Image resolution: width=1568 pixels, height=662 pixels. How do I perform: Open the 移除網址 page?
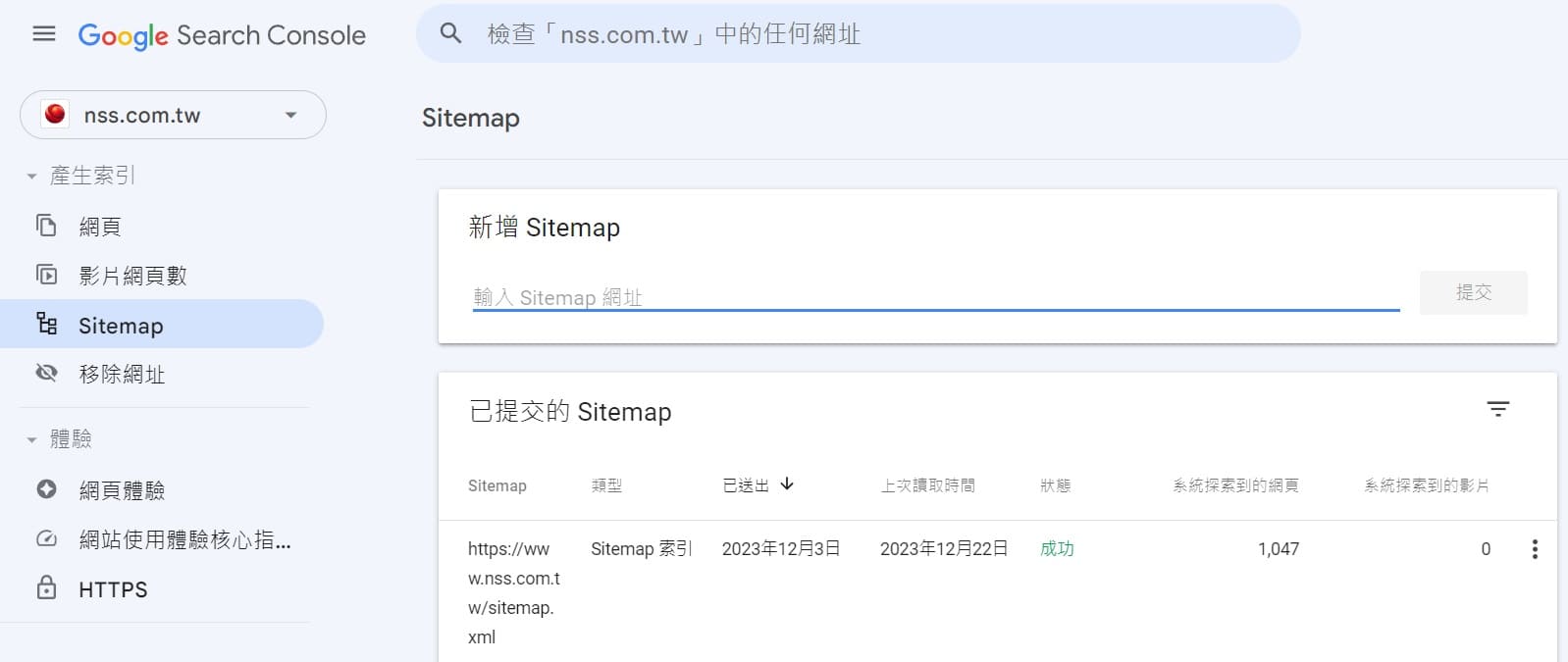pos(122,374)
